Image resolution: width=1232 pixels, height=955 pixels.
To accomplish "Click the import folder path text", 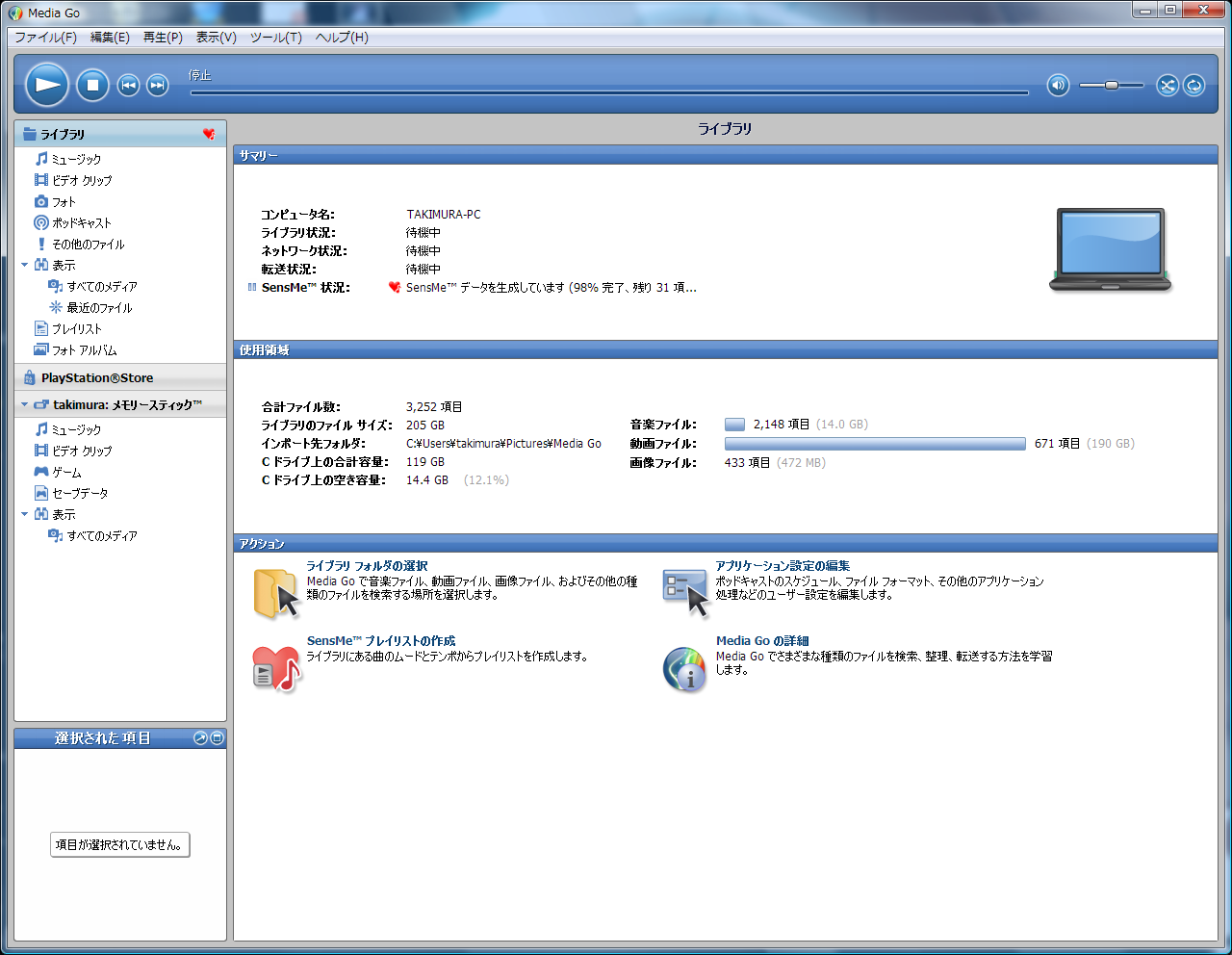I will [x=503, y=444].
